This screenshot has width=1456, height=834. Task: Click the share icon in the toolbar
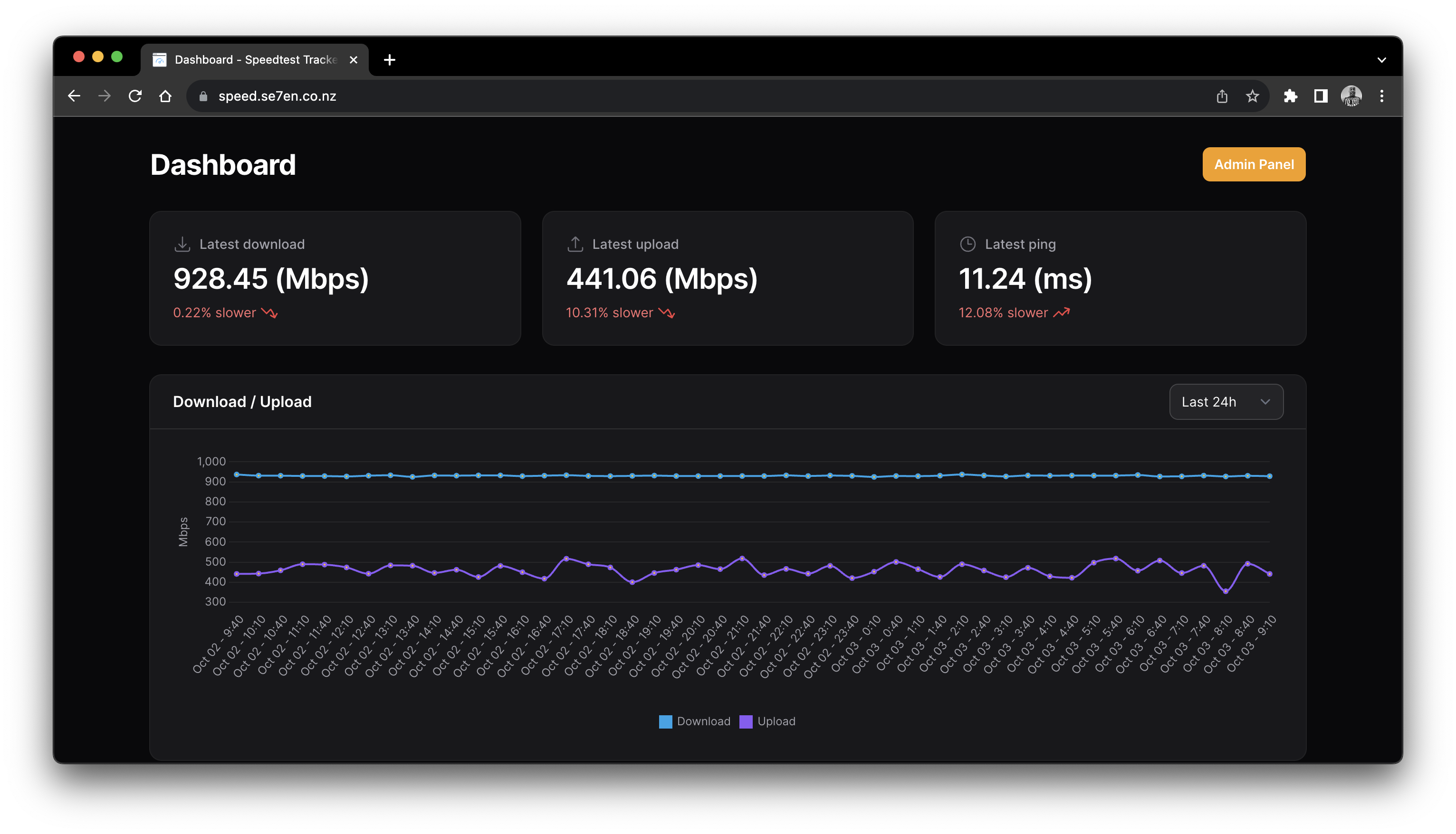click(x=1223, y=95)
